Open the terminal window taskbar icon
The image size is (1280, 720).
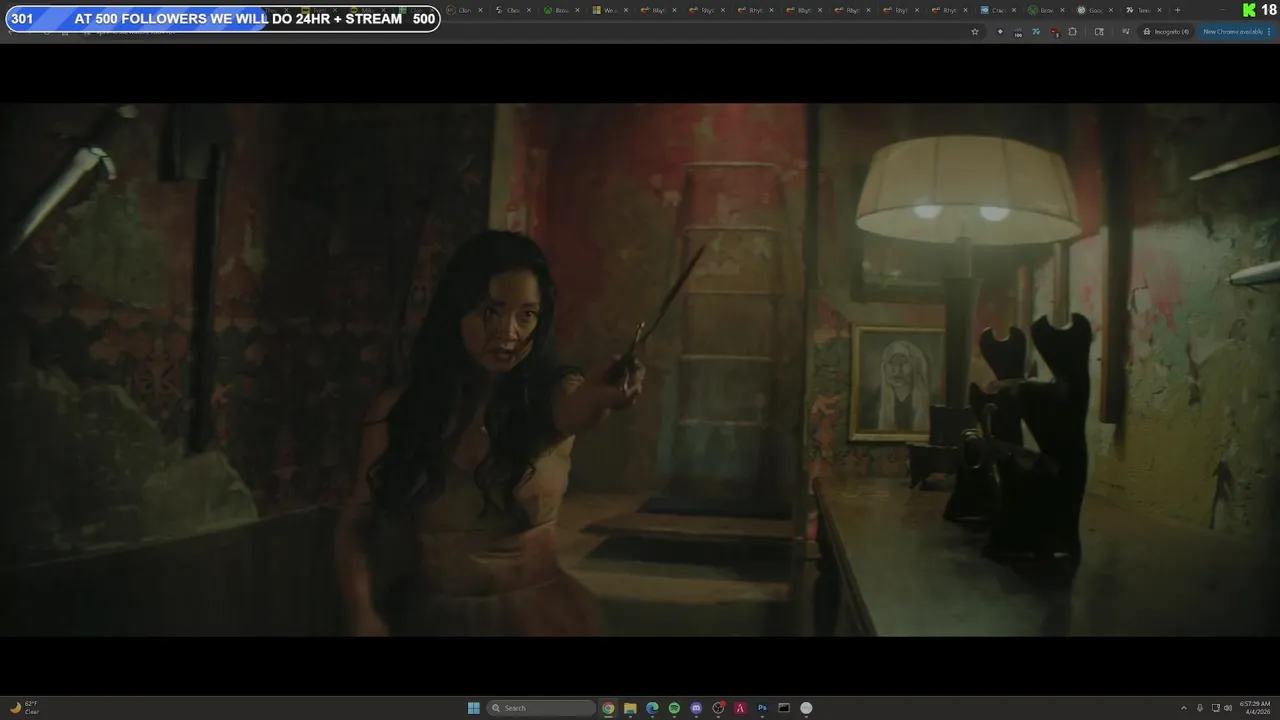pos(784,708)
